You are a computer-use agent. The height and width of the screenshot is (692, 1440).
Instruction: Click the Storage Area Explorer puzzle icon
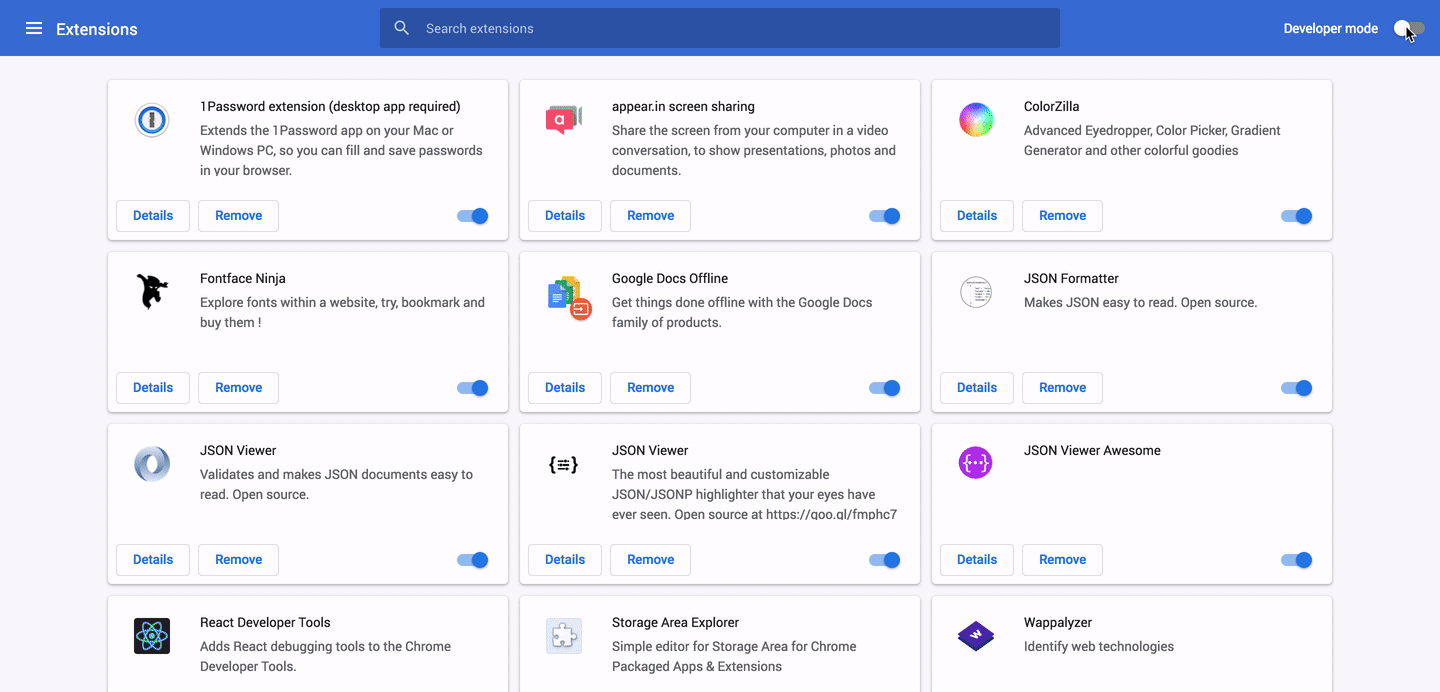[564, 636]
